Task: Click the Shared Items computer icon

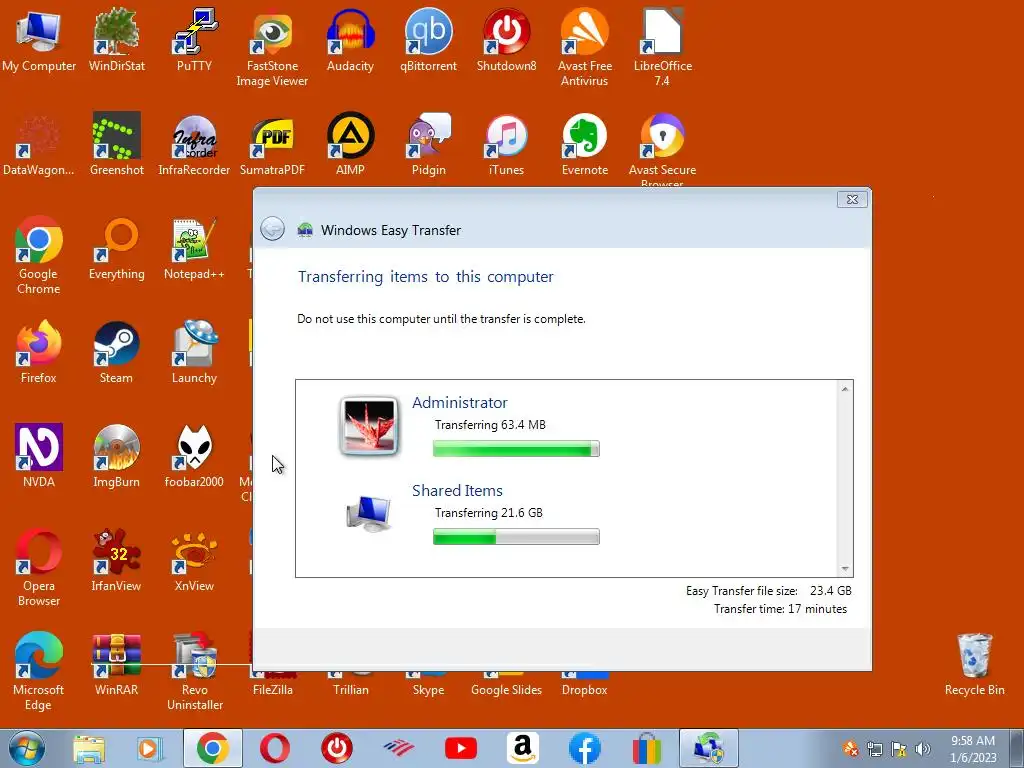Action: click(x=368, y=514)
